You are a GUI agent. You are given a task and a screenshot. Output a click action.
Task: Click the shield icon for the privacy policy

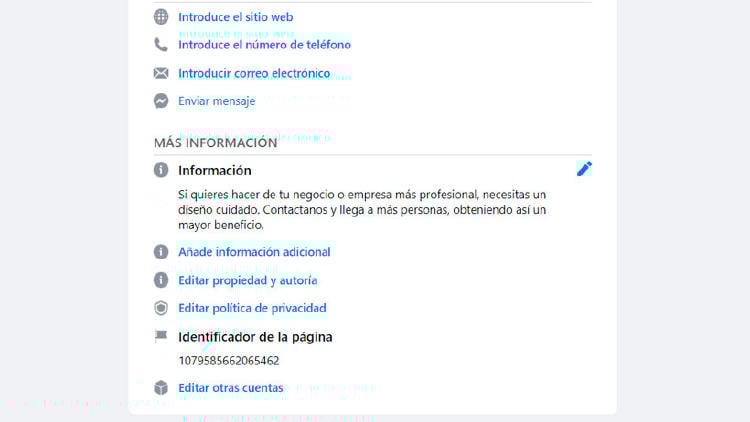161,308
